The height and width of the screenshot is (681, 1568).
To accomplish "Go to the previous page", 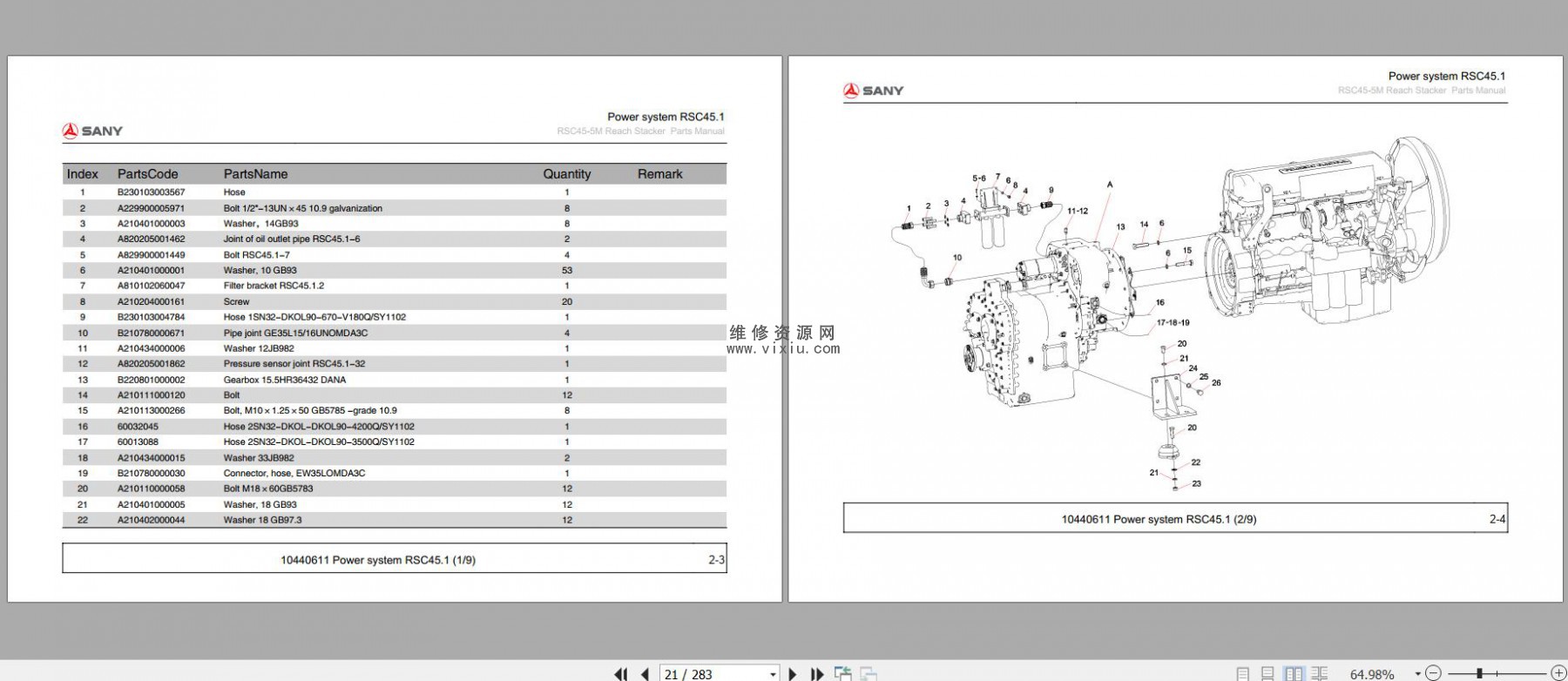I will pos(645,674).
